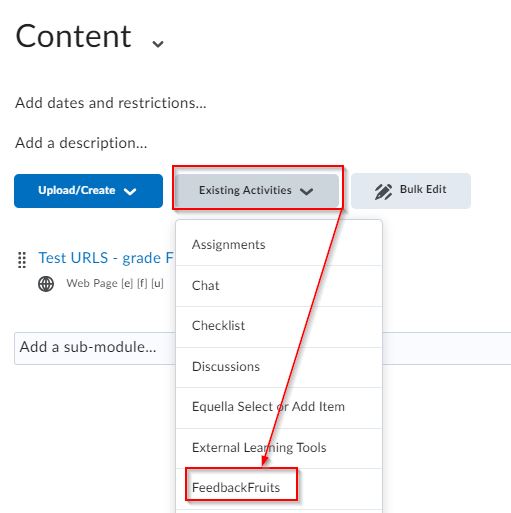Open the Content title dropdown arrow

pos(158,43)
